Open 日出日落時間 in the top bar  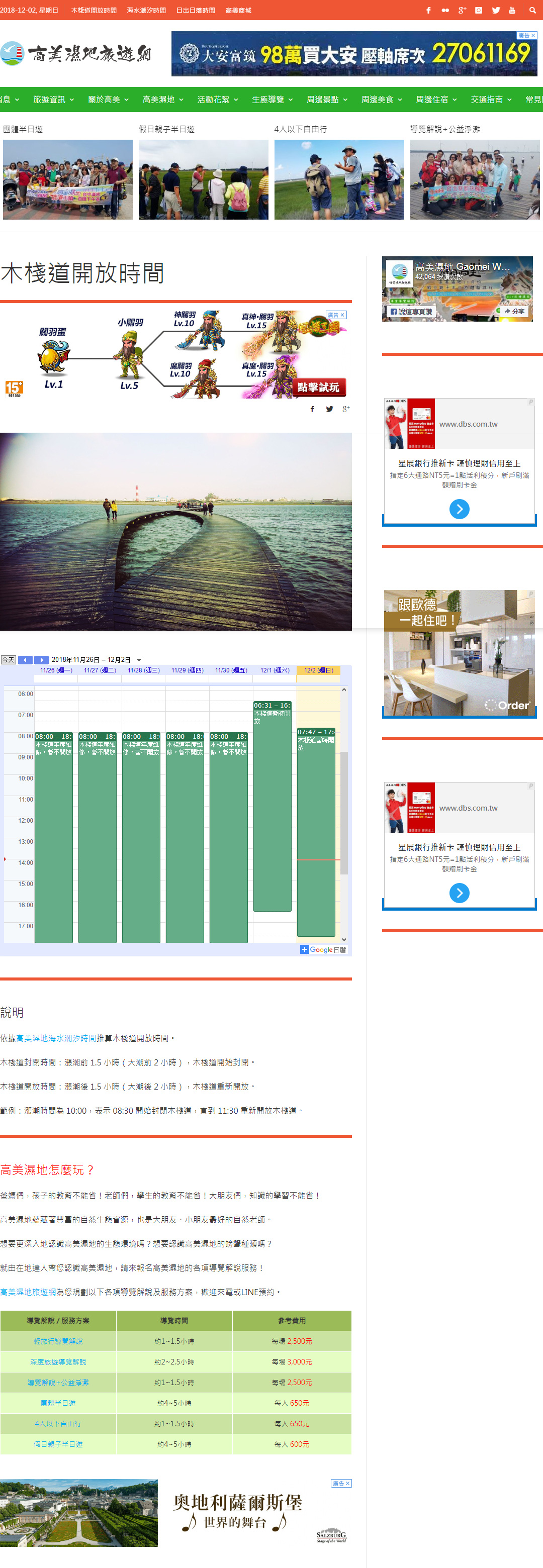196,11
